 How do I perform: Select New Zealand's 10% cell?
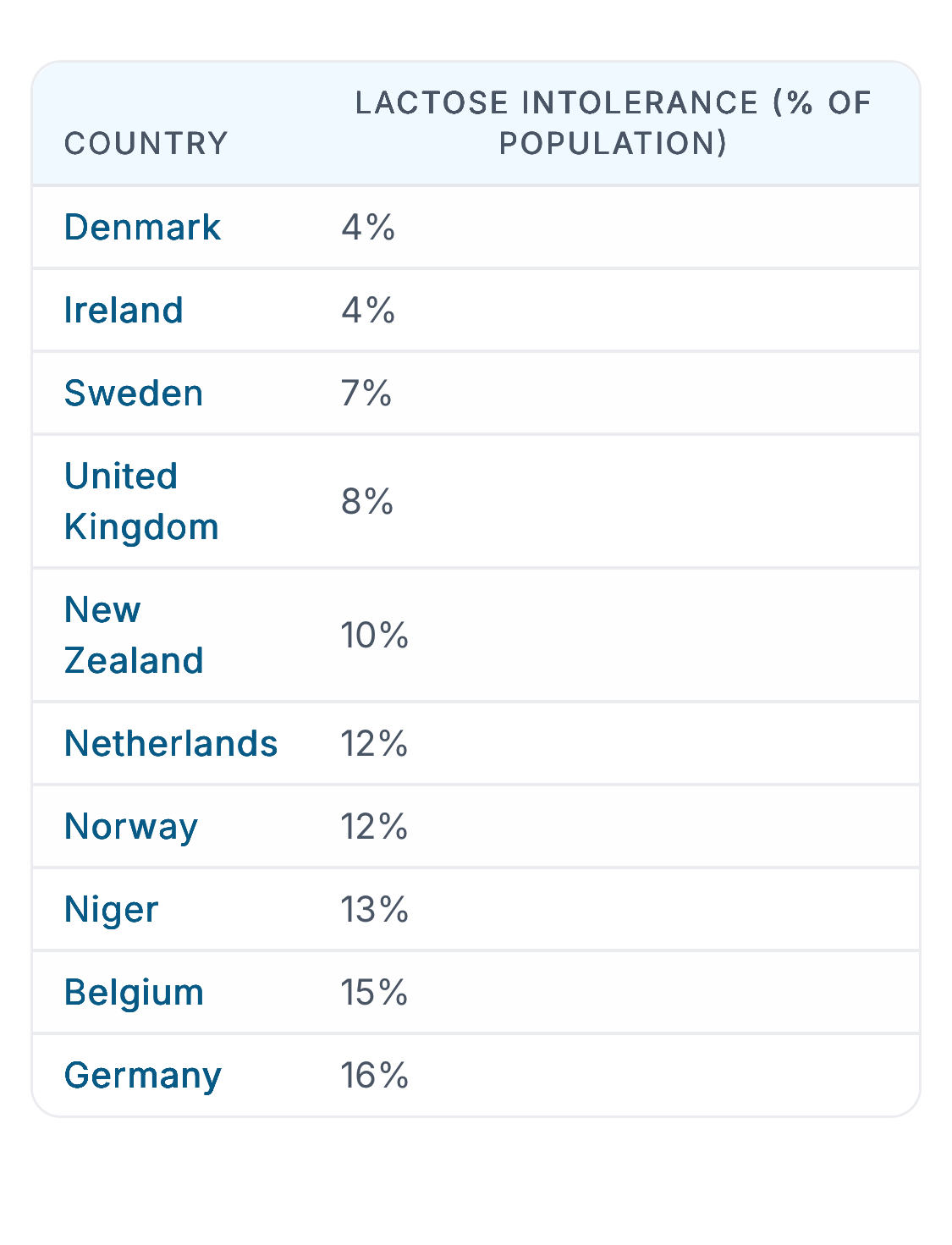click(374, 636)
